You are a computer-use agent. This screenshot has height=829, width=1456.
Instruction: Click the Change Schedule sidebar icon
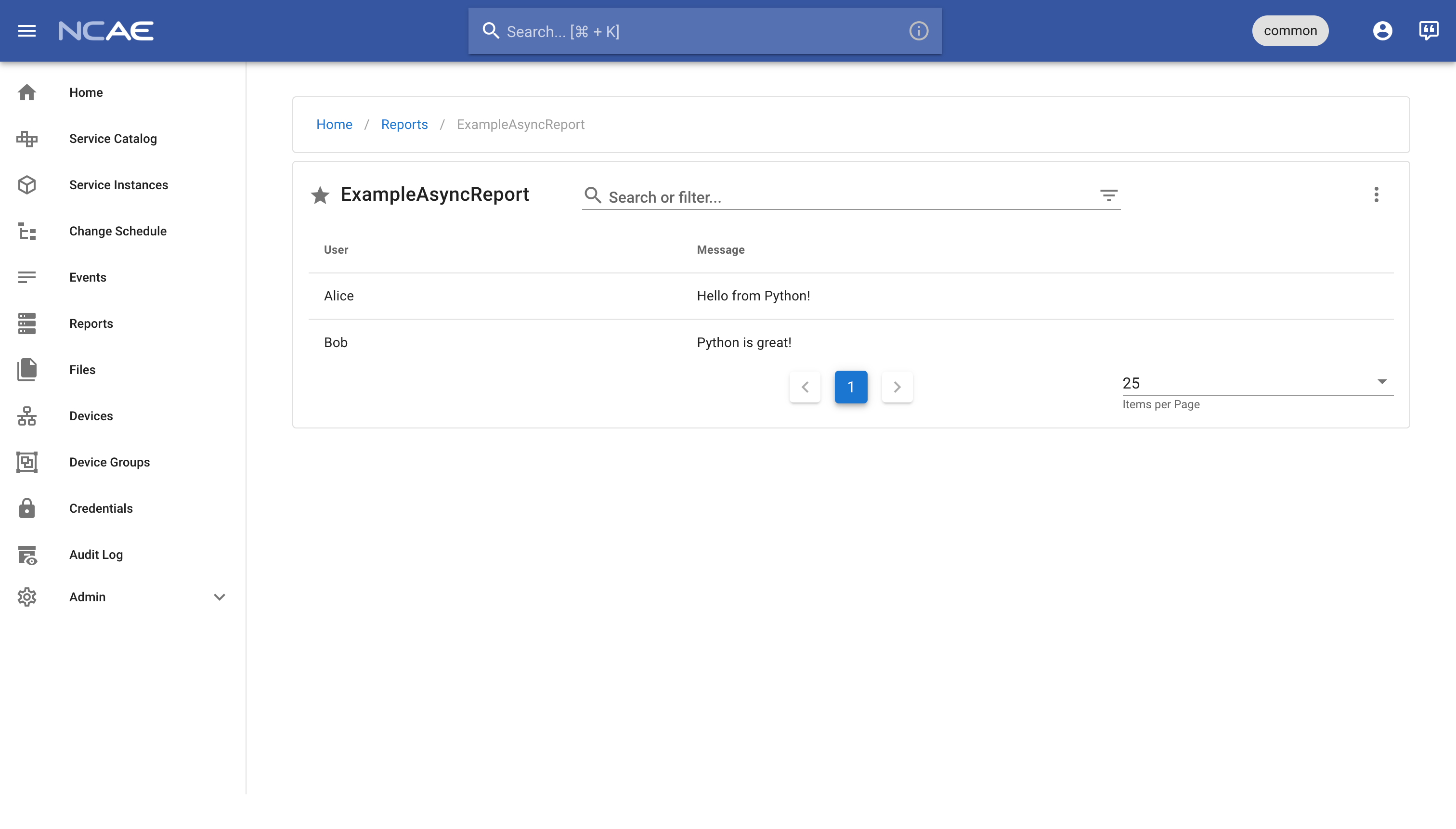tap(27, 231)
